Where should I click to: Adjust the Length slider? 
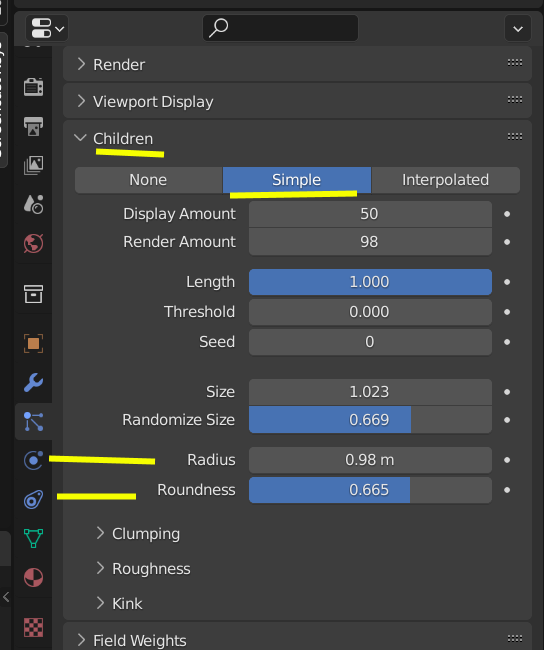(x=370, y=282)
